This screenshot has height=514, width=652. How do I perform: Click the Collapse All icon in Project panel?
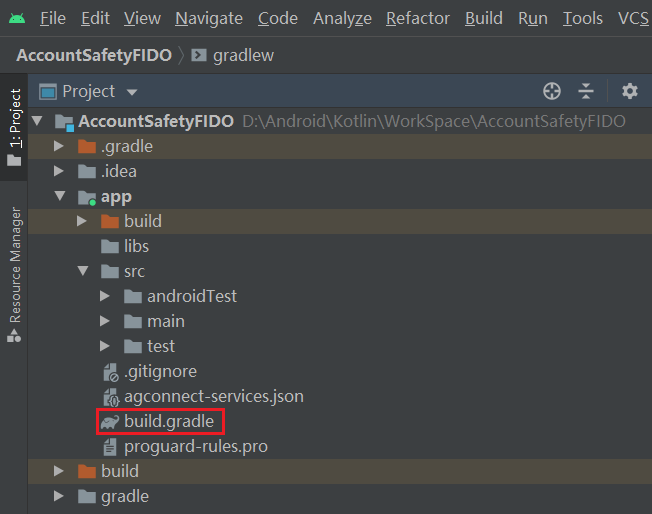coord(586,91)
